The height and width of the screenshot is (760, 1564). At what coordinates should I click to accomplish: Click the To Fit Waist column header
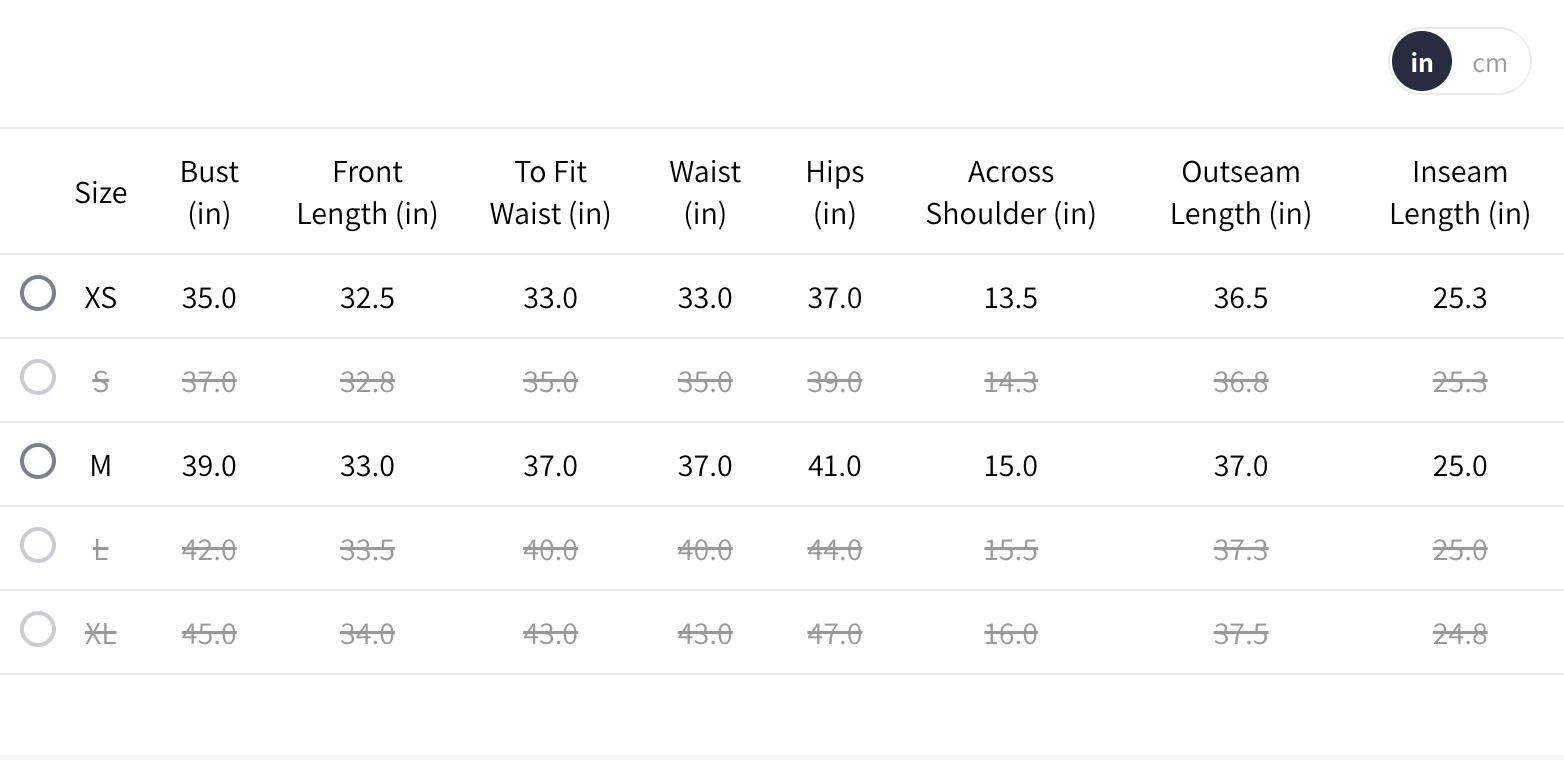(550, 192)
